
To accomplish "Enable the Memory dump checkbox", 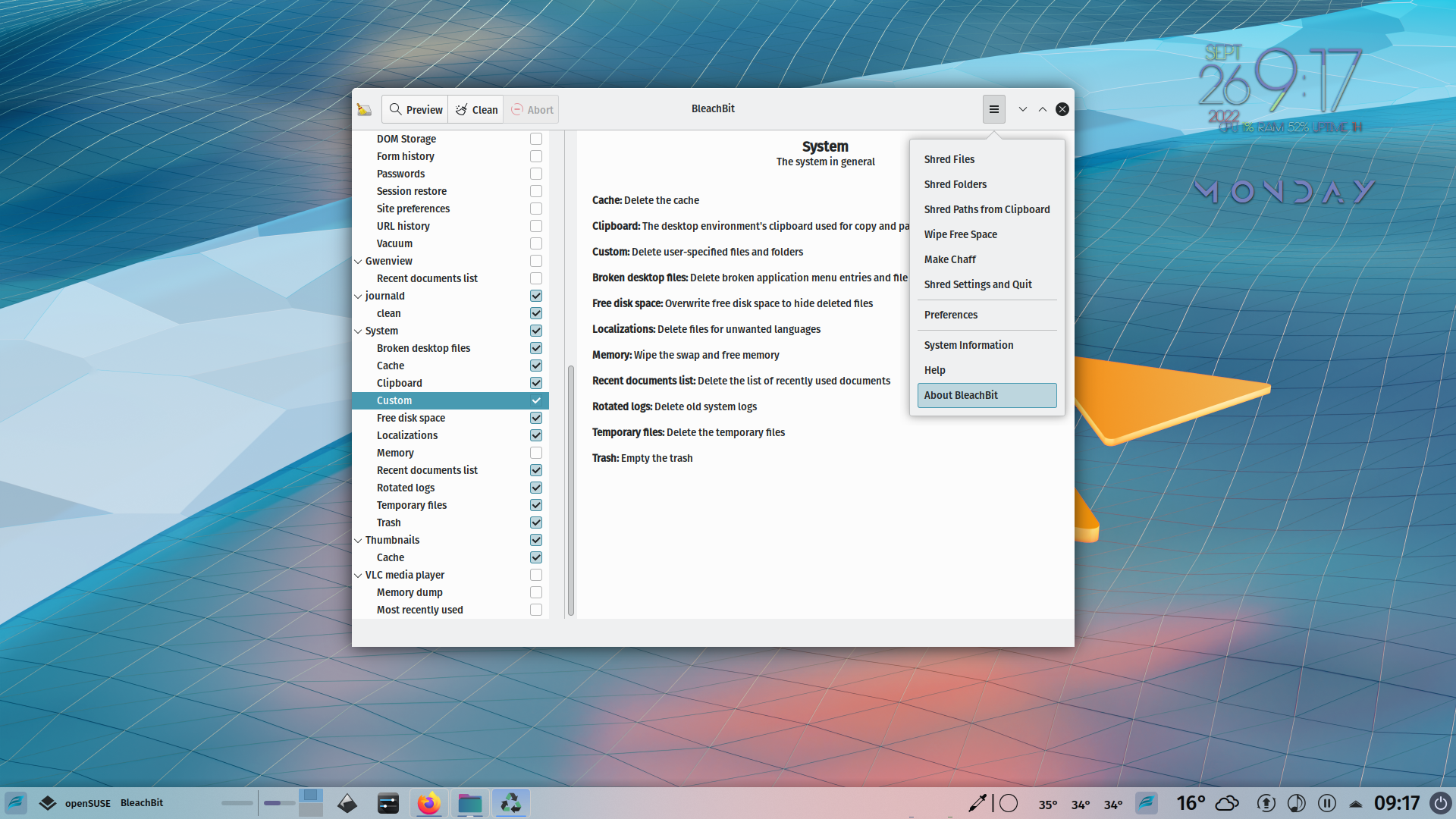I will 536,592.
